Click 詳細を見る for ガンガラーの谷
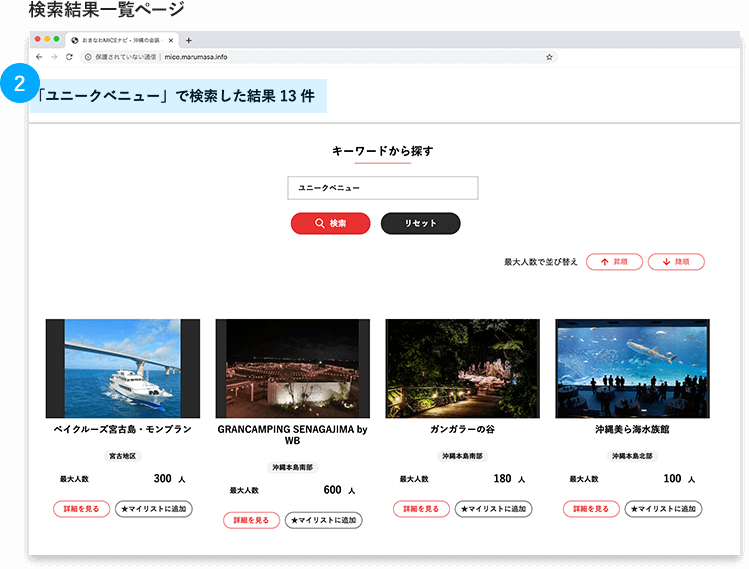The height and width of the screenshot is (569, 749). [421, 509]
